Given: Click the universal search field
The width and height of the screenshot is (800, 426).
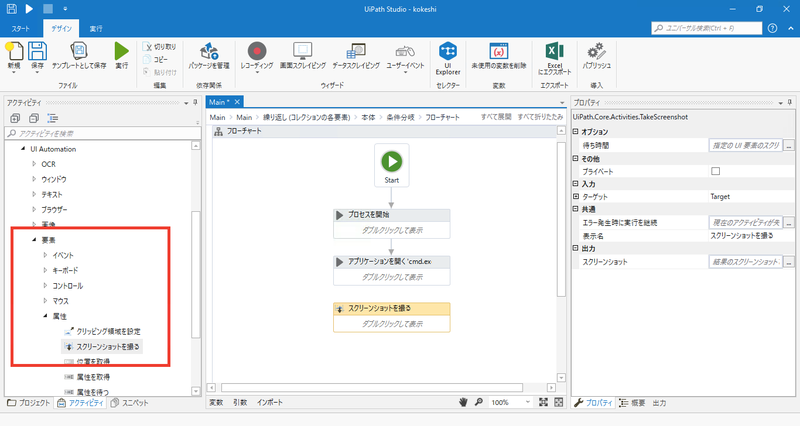Looking at the screenshot, I should point(707,28).
